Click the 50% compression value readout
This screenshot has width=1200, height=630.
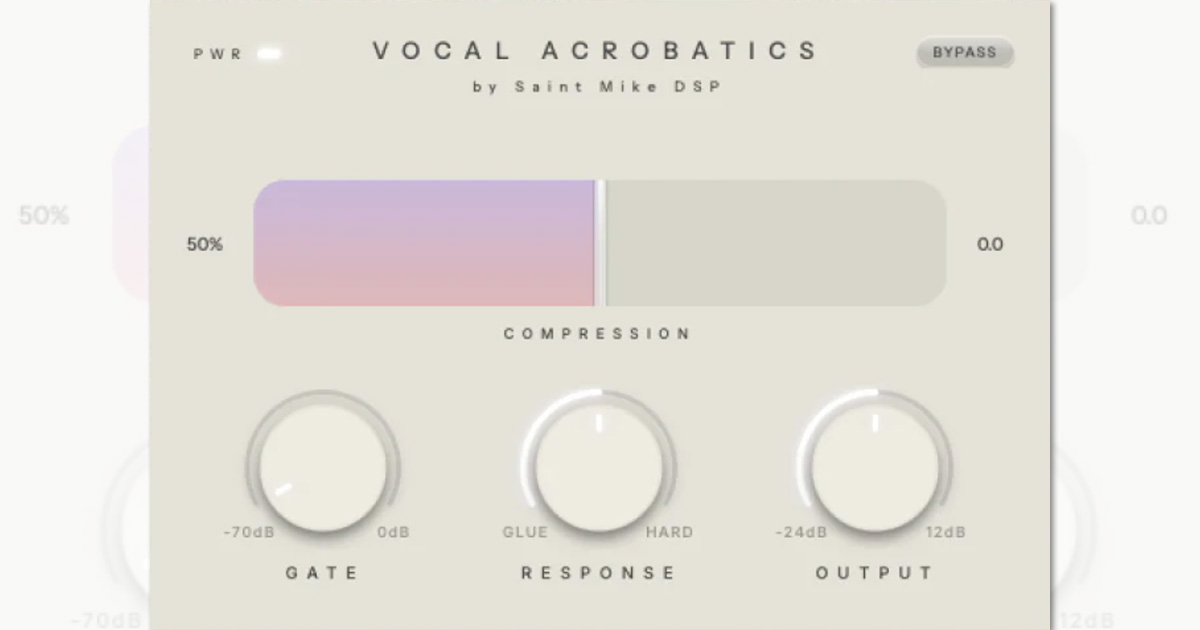(206, 243)
